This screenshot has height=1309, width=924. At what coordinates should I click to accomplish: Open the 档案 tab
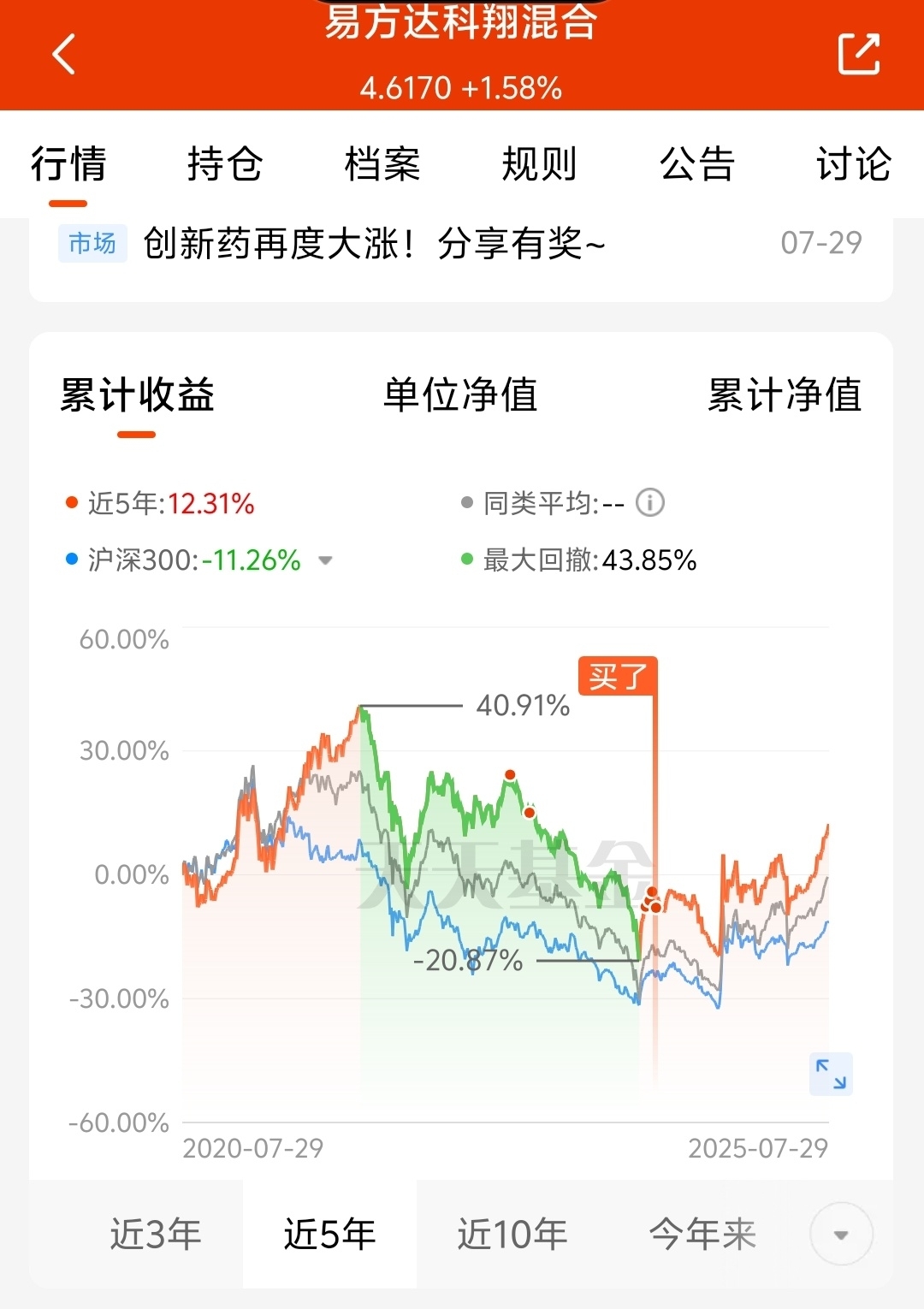(382, 164)
